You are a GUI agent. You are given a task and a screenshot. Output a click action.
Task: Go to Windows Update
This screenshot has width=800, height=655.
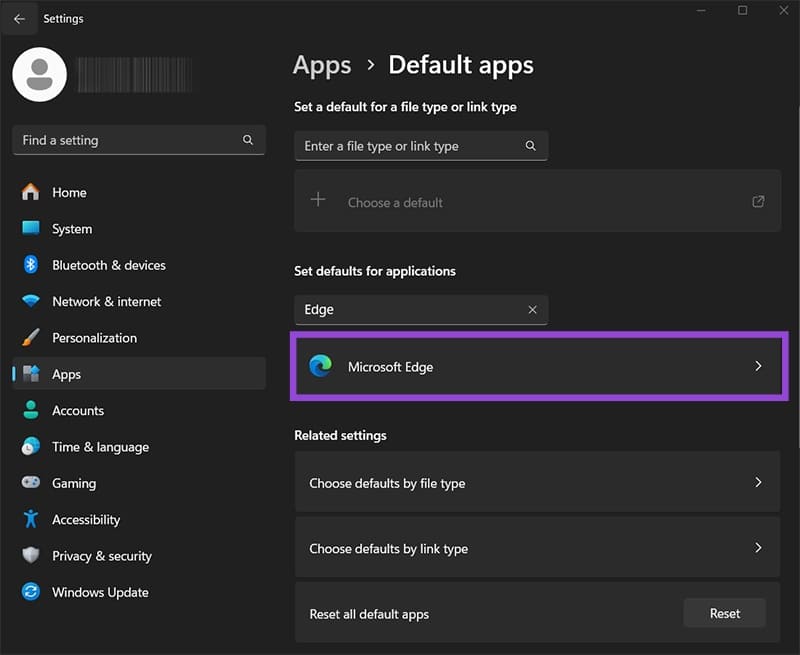pyautogui.click(x=139, y=592)
